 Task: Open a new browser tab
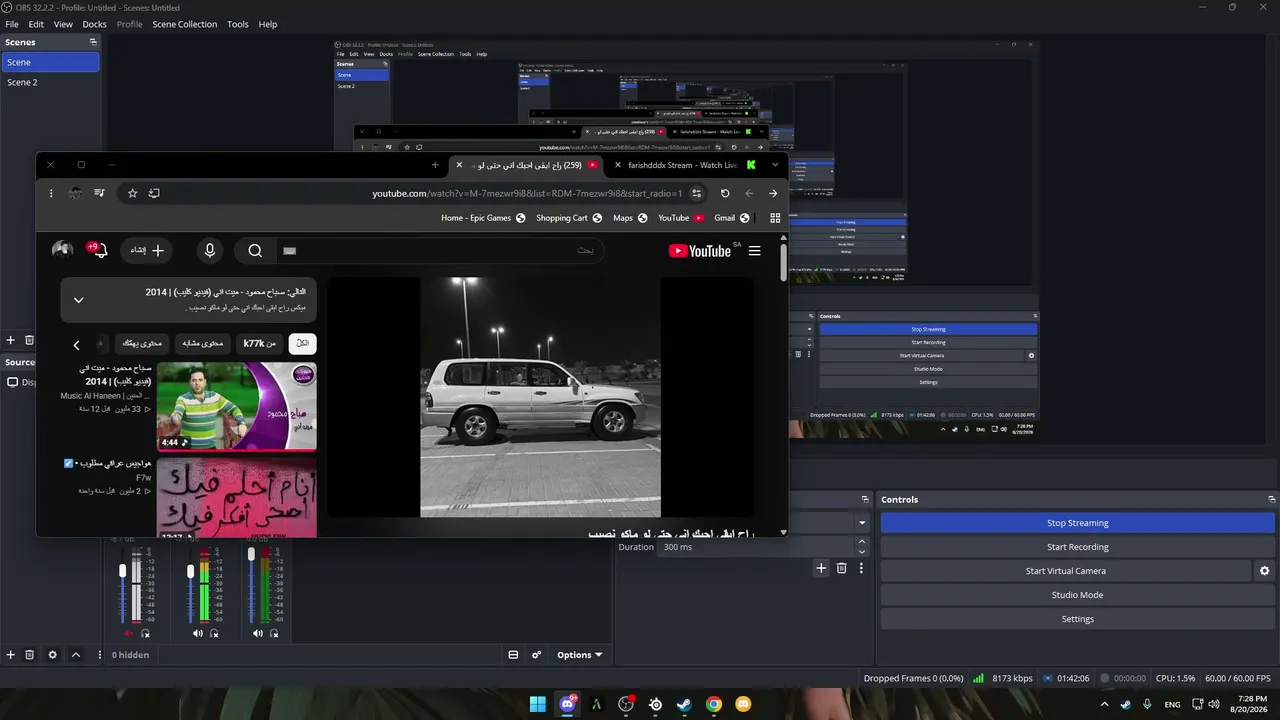pyautogui.click(x=435, y=165)
